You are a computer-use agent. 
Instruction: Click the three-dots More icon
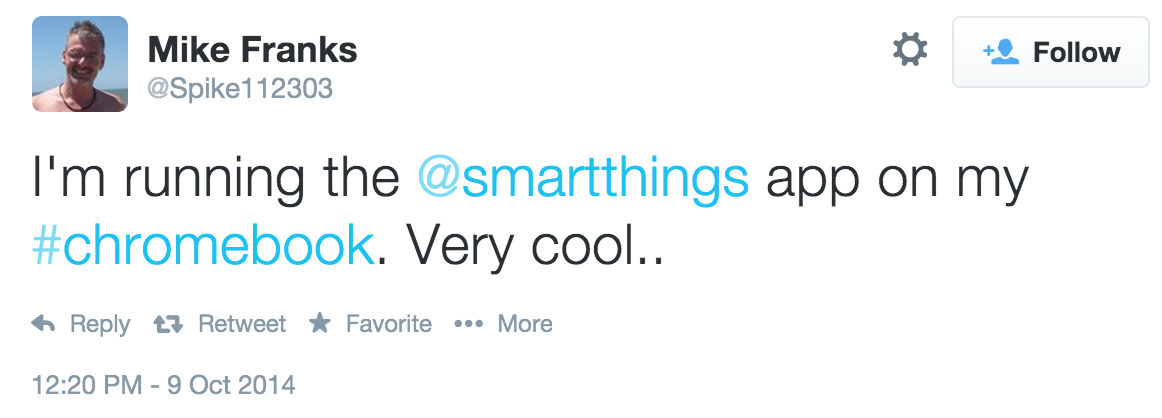[468, 324]
